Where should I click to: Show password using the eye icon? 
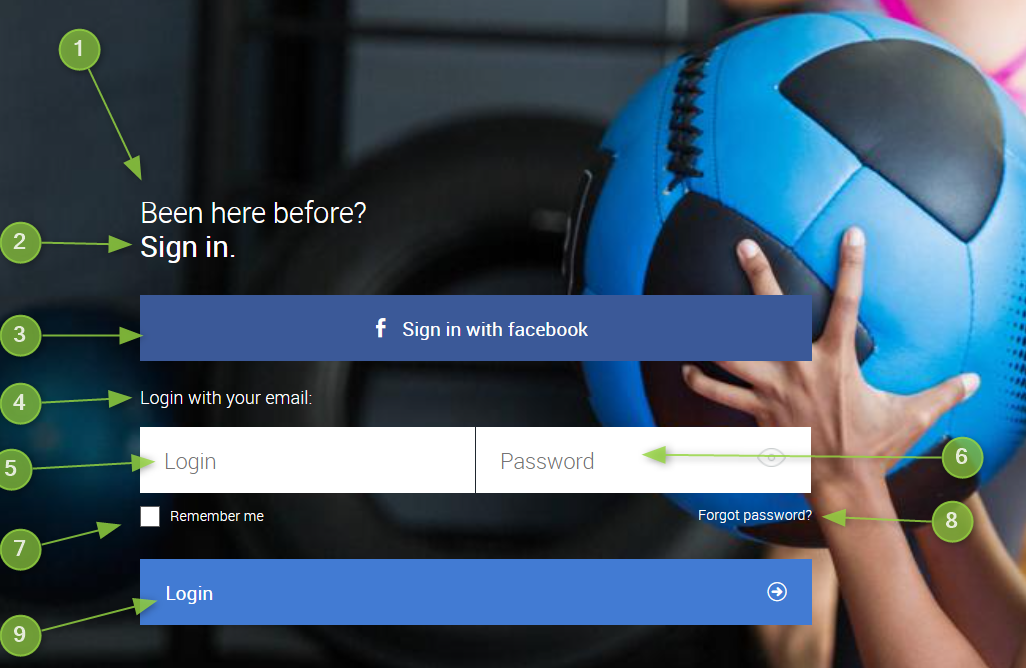coord(771,457)
